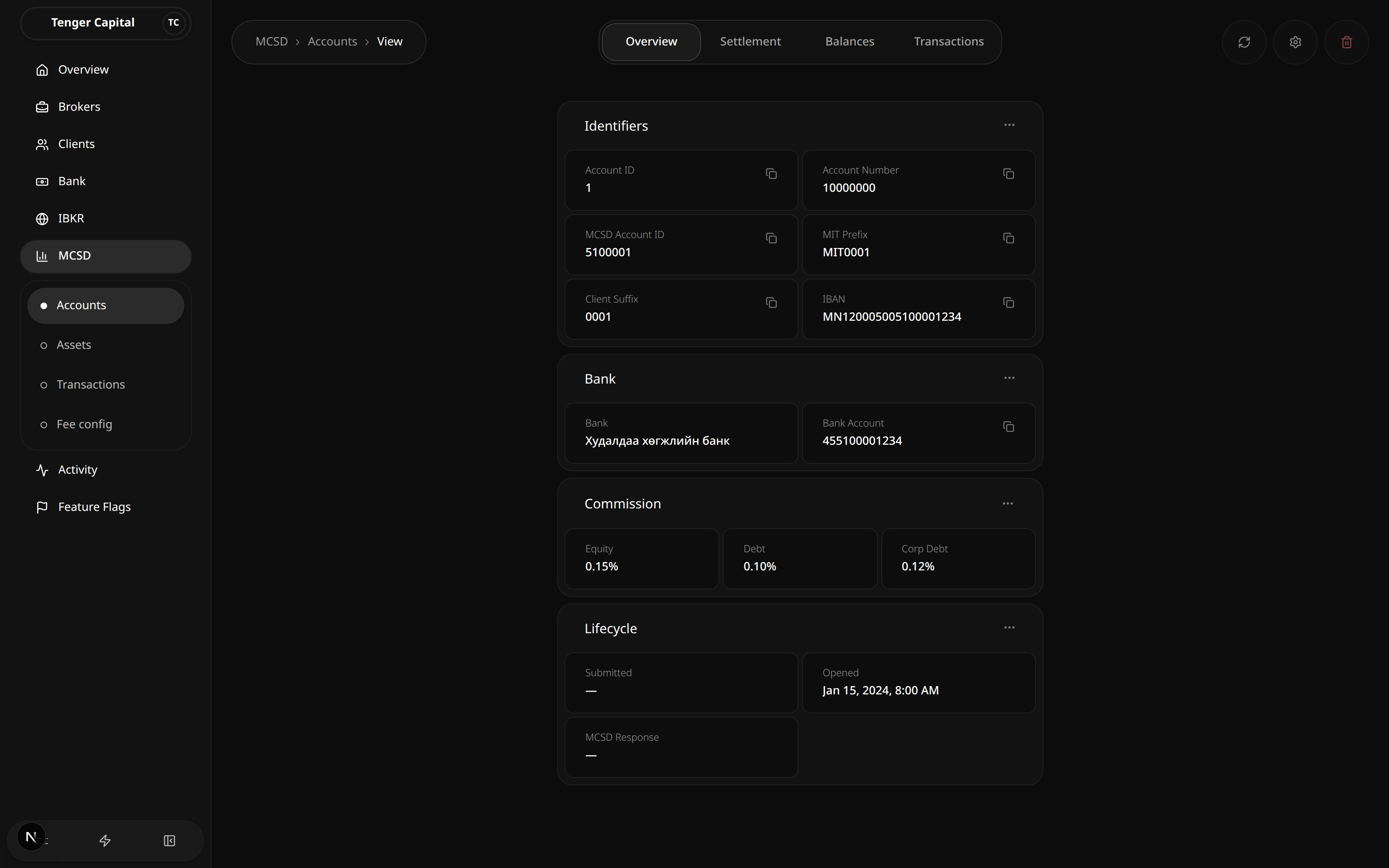Copy the IBAN value
1389x868 pixels.
point(1008,303)
